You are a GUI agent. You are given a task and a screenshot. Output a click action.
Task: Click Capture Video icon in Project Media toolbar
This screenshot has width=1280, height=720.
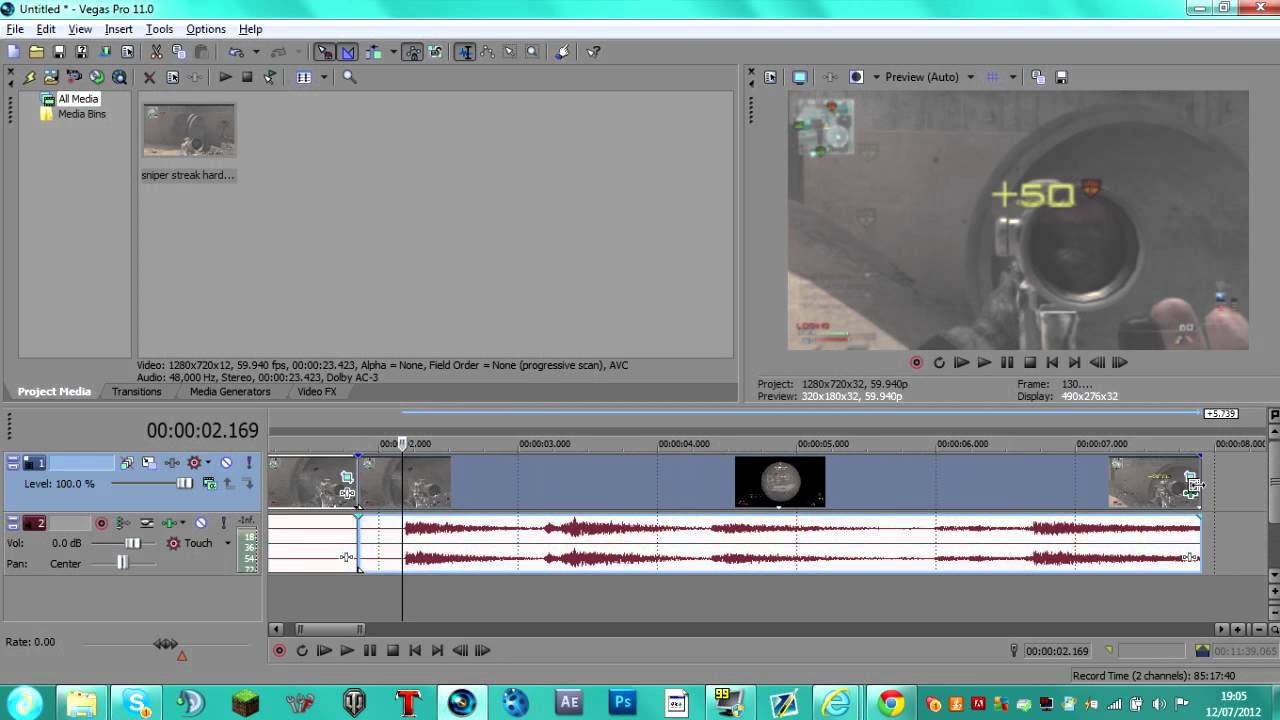tap(73, 77)
